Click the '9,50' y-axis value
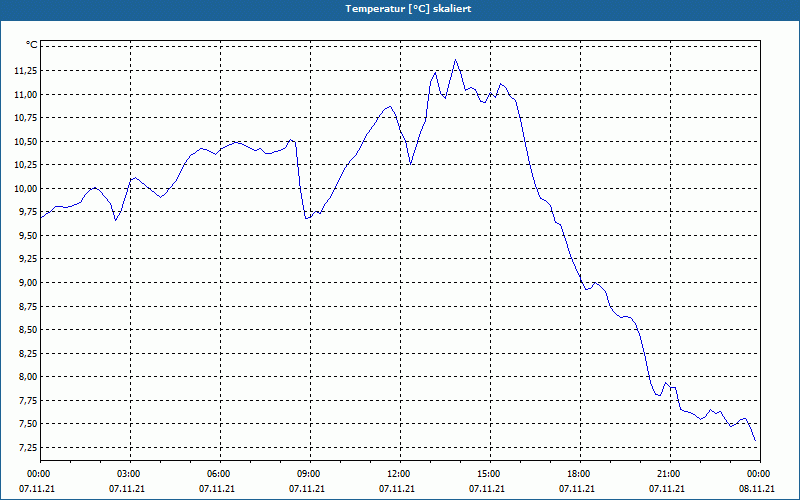Image resolution: width=800 pixels, height=500 pixels. [x=28, y=236]
